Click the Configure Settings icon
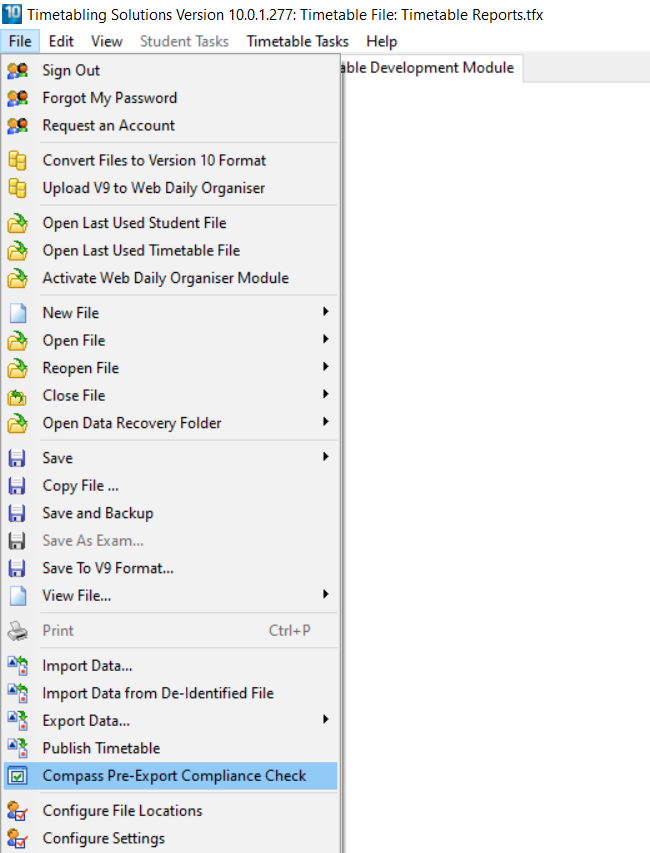The image size is (650, 853). click(17, 839)
